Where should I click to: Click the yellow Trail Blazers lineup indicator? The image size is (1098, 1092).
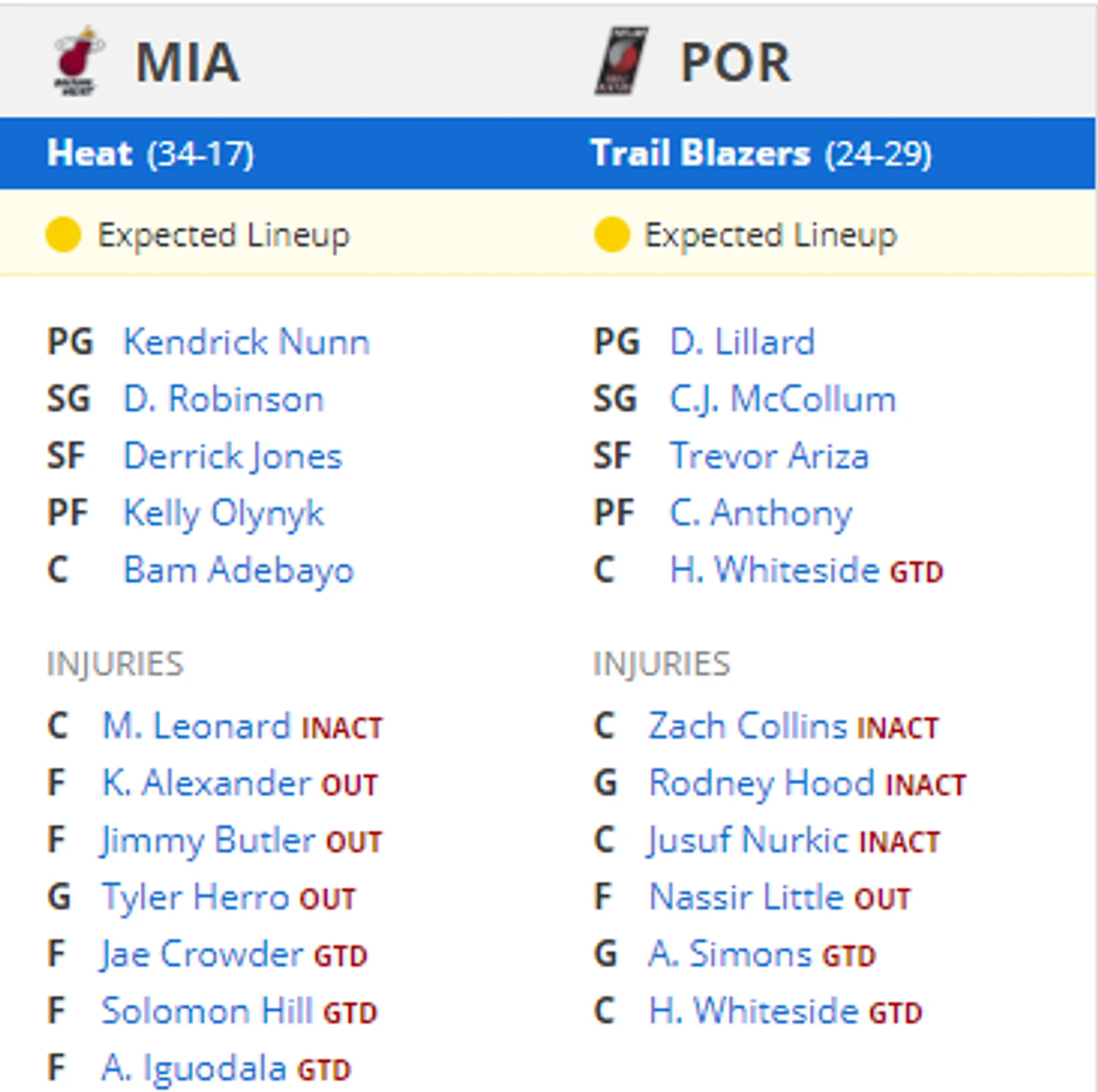coord(611,235)
